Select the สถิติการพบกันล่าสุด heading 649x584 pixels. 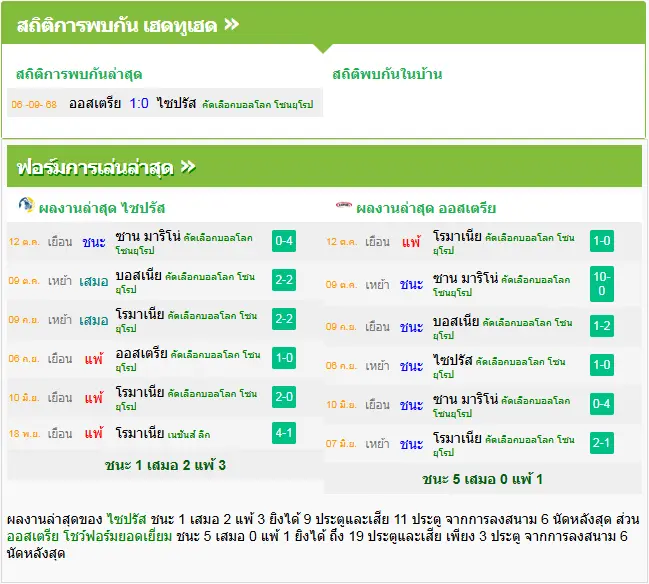point(79,74)
